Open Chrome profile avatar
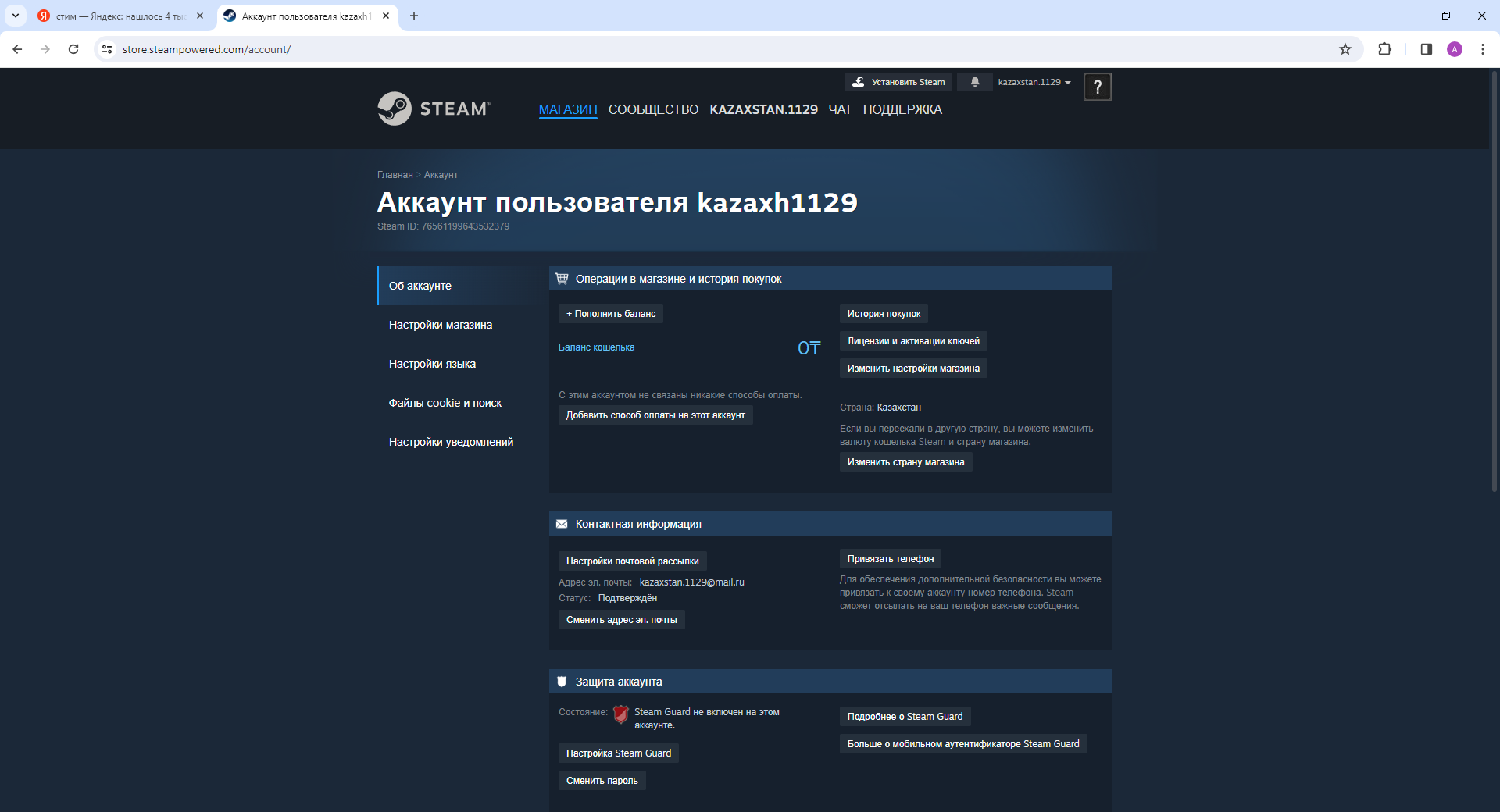 [1455, 49]
